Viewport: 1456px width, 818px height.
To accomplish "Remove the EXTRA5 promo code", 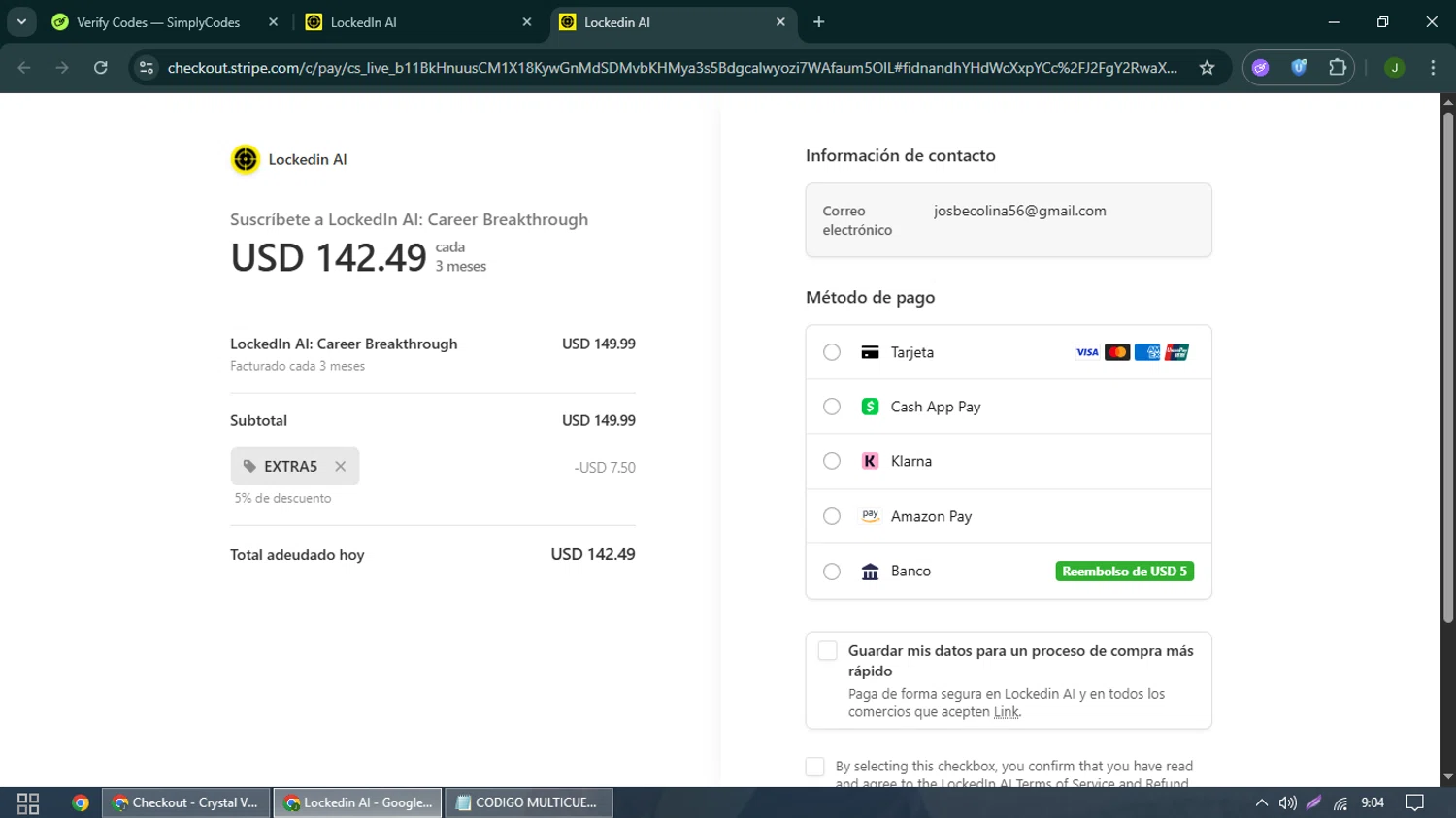I will [x=340, y=466].
